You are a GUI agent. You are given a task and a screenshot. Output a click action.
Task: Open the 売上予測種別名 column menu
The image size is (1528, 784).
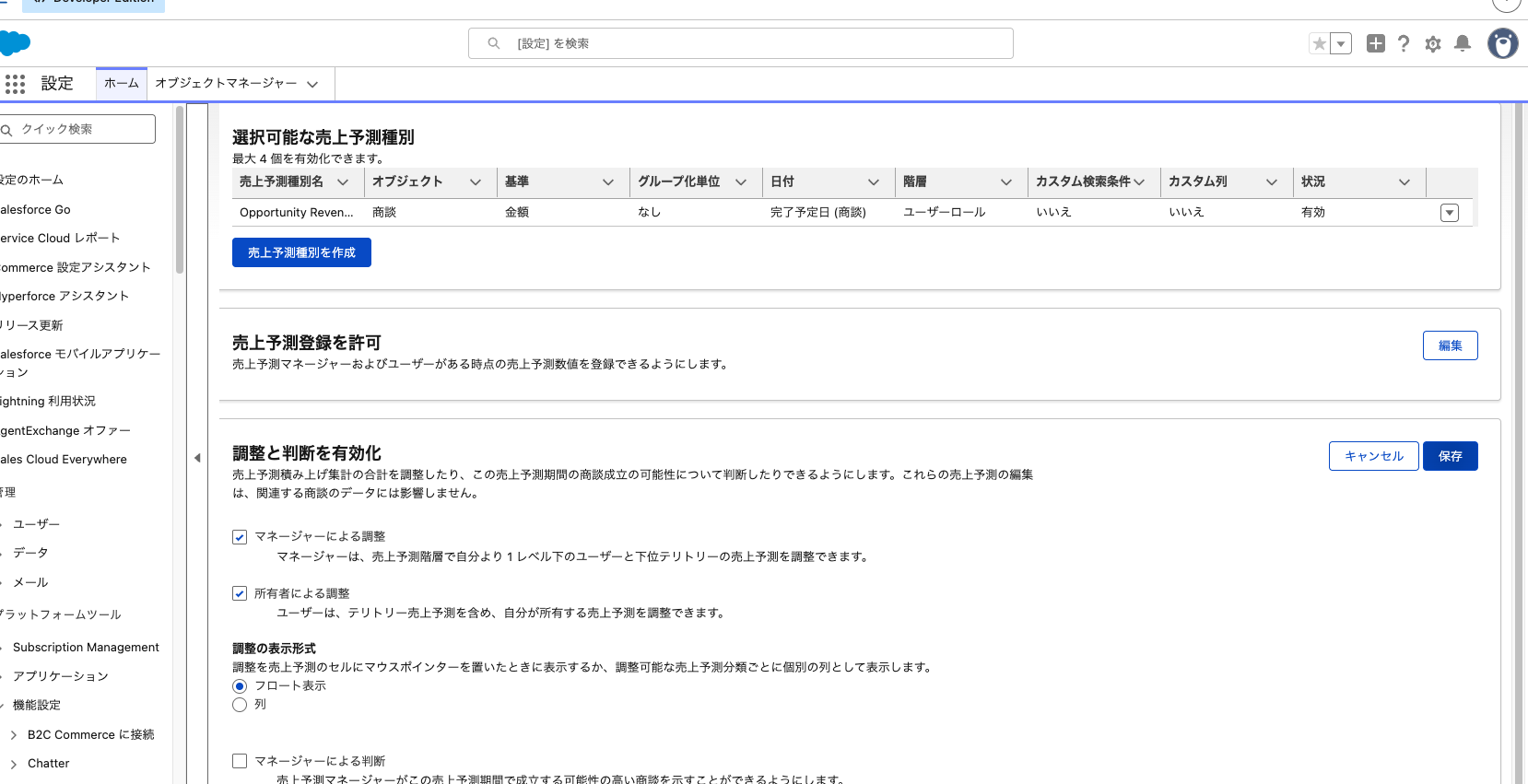(343, 182)
